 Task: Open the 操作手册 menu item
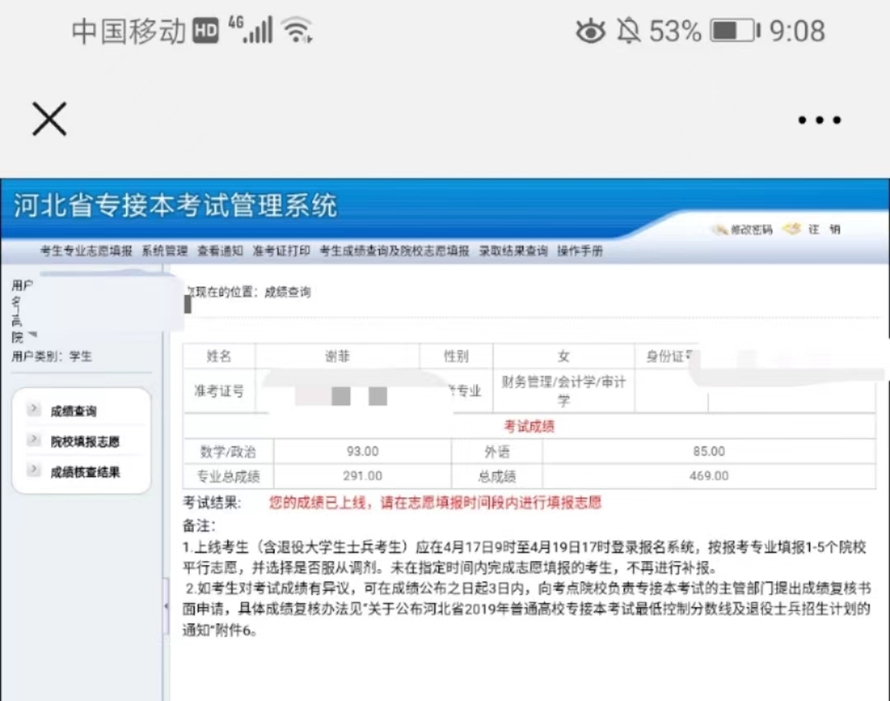[x=580, y=251]
